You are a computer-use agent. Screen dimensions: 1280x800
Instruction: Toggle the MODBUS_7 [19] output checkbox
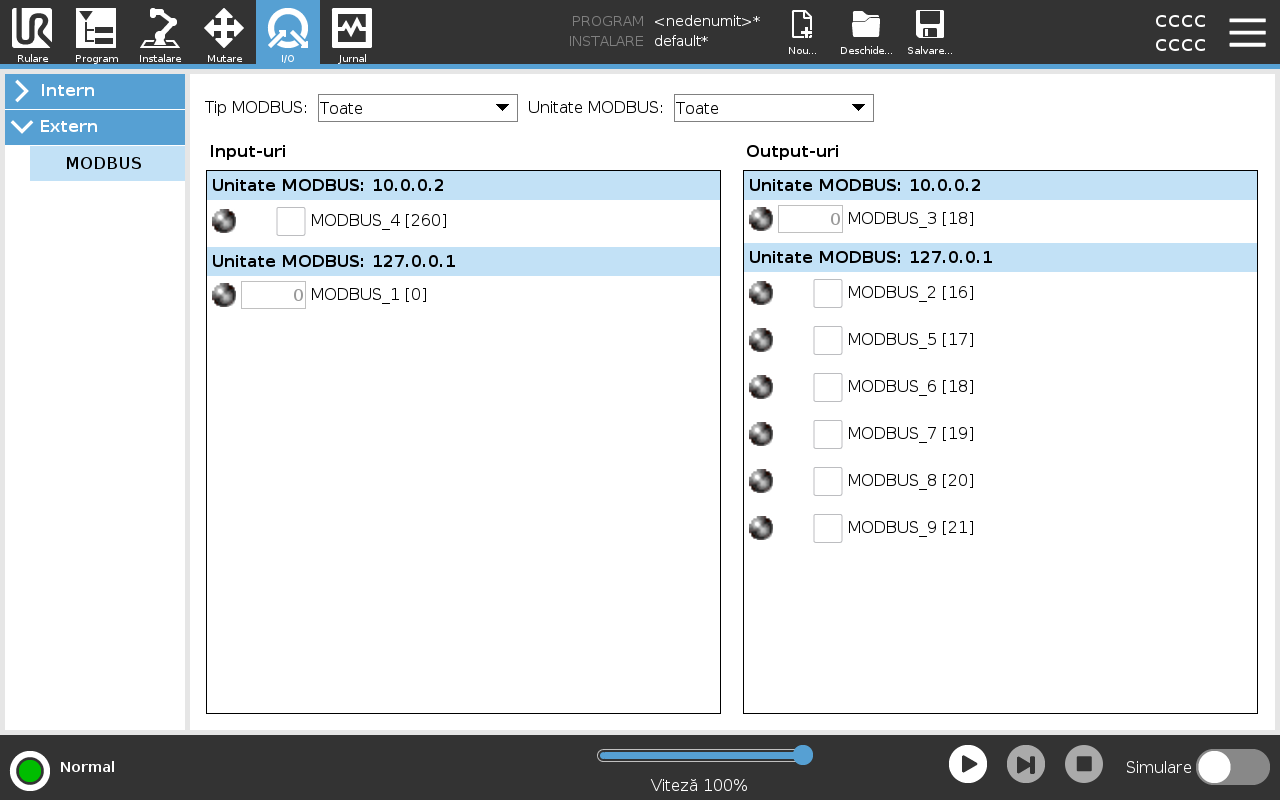(827, 434)
